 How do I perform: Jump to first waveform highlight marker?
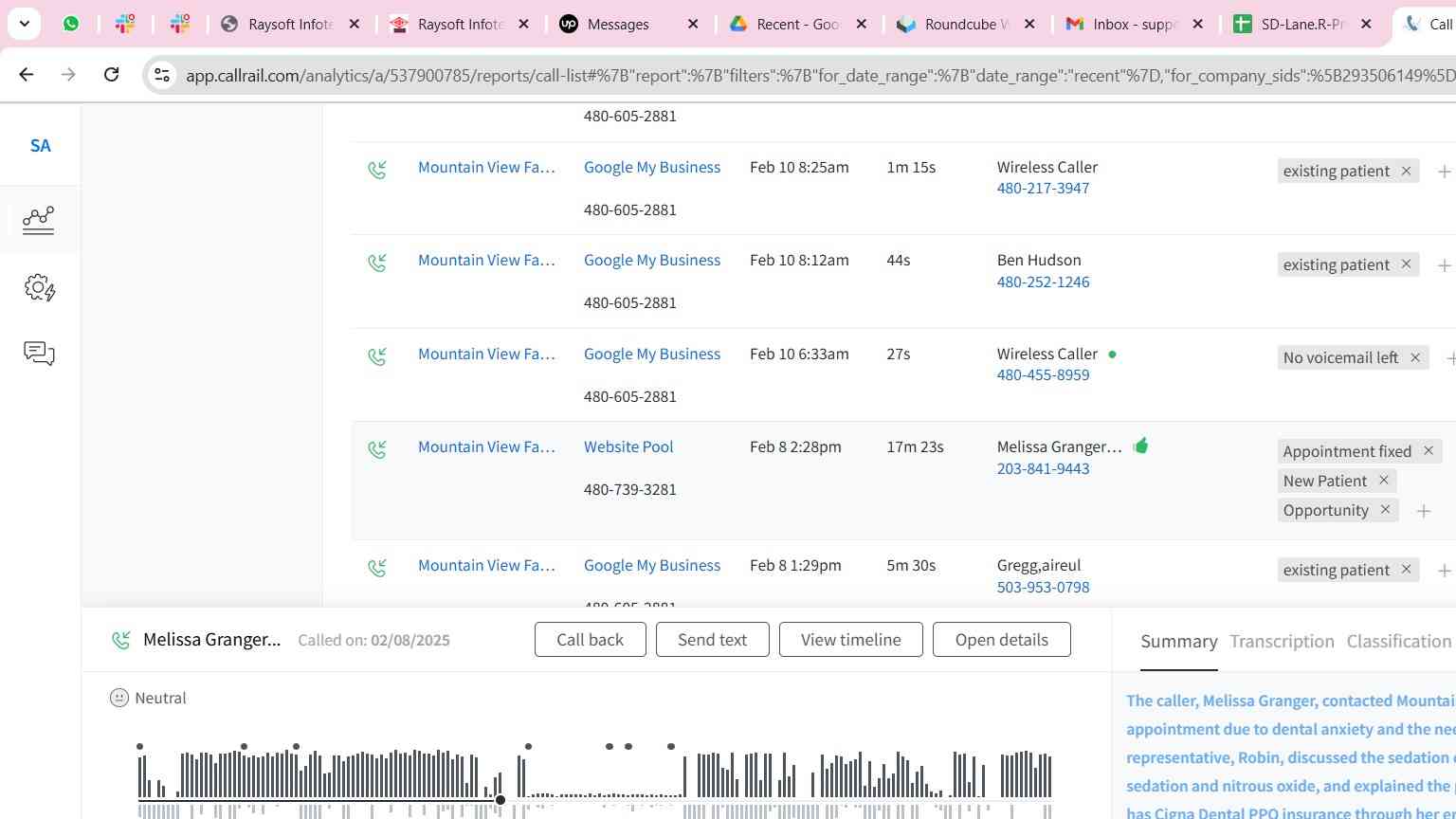(139, 747)
